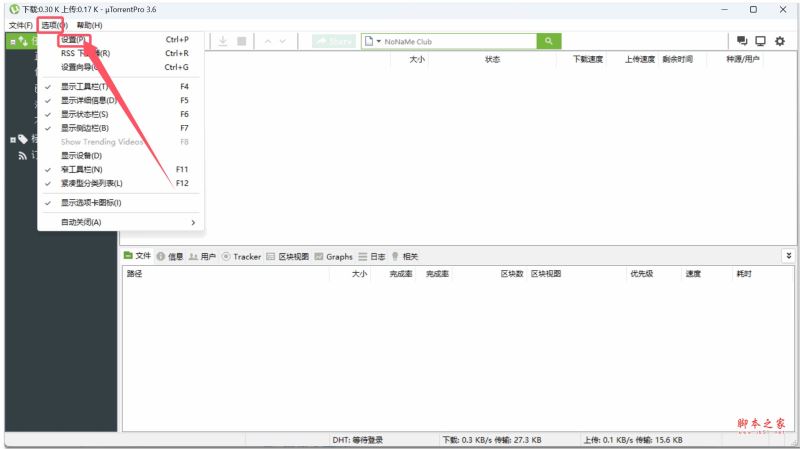
Task: Sort files by 耗时 column
Action: click(744, 274)
